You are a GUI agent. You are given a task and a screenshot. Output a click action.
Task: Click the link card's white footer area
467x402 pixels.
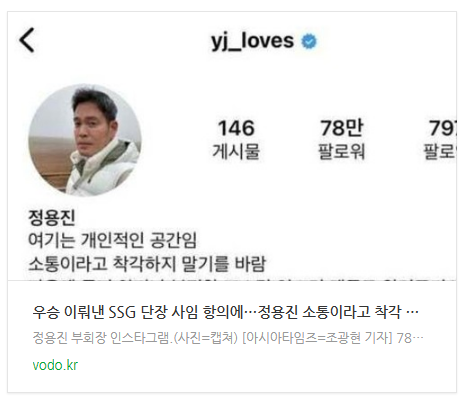pyautogui.click(x=232, y=336)
